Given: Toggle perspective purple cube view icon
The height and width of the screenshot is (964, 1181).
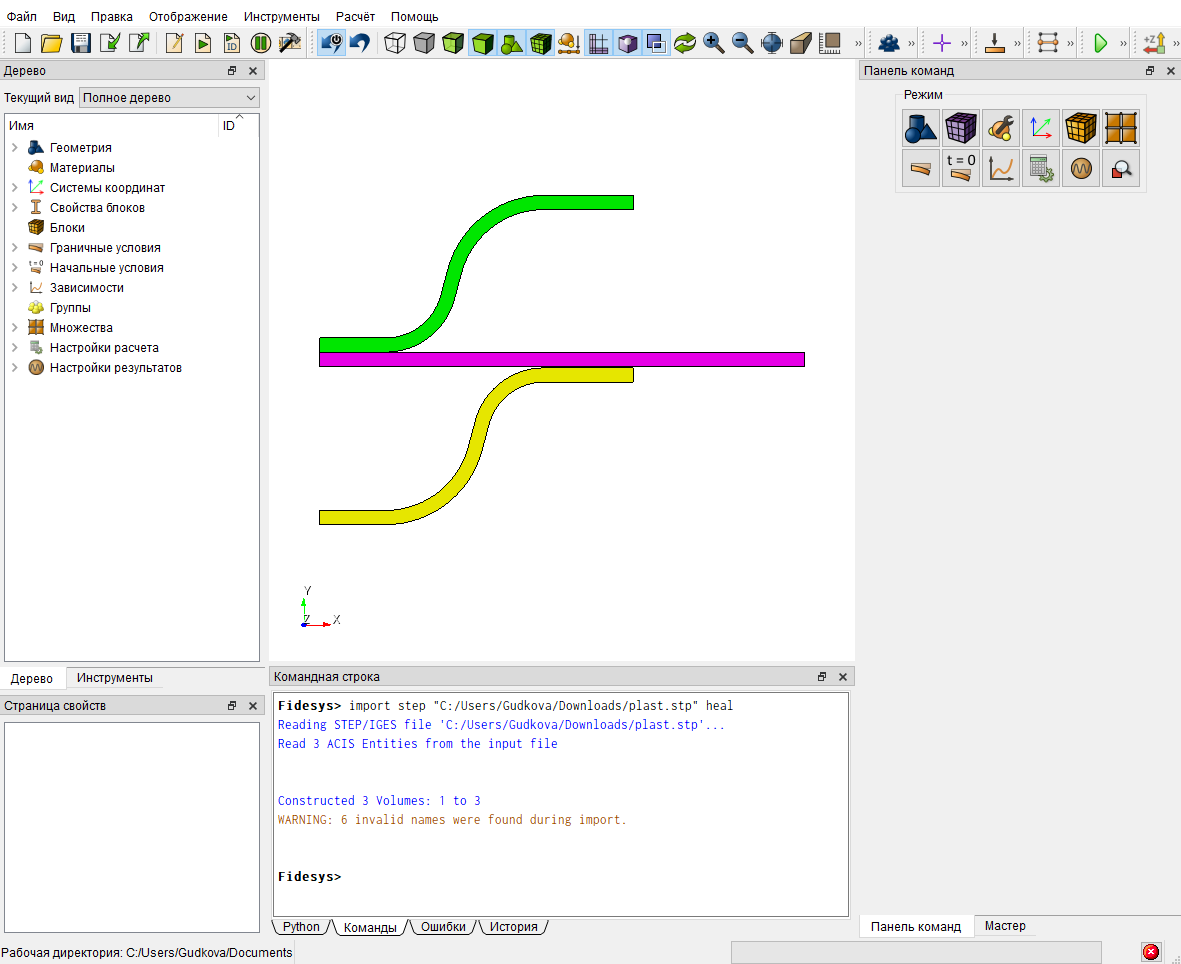Looking at the screenshot, I should pos(627,43).
